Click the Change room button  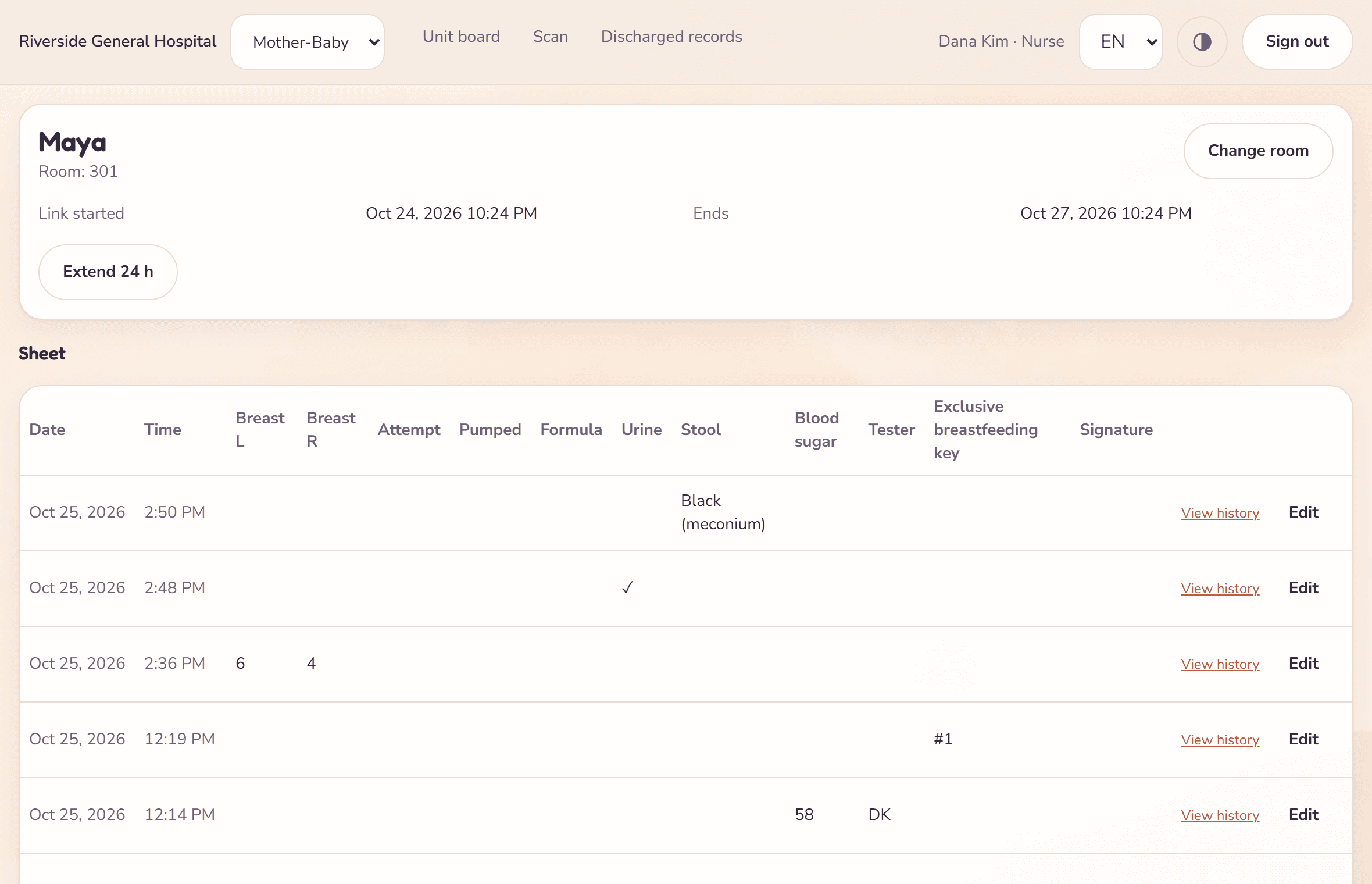point(1258,151)
